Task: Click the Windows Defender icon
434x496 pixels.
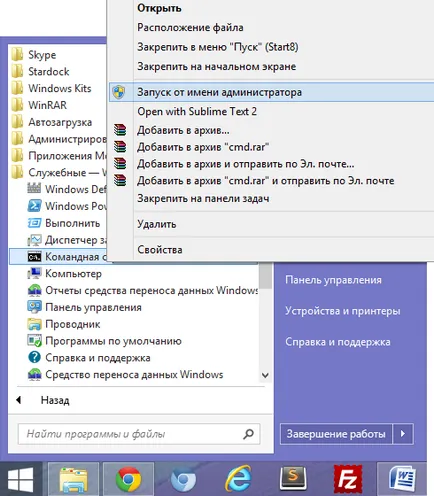Action: [x=34, y=189]
